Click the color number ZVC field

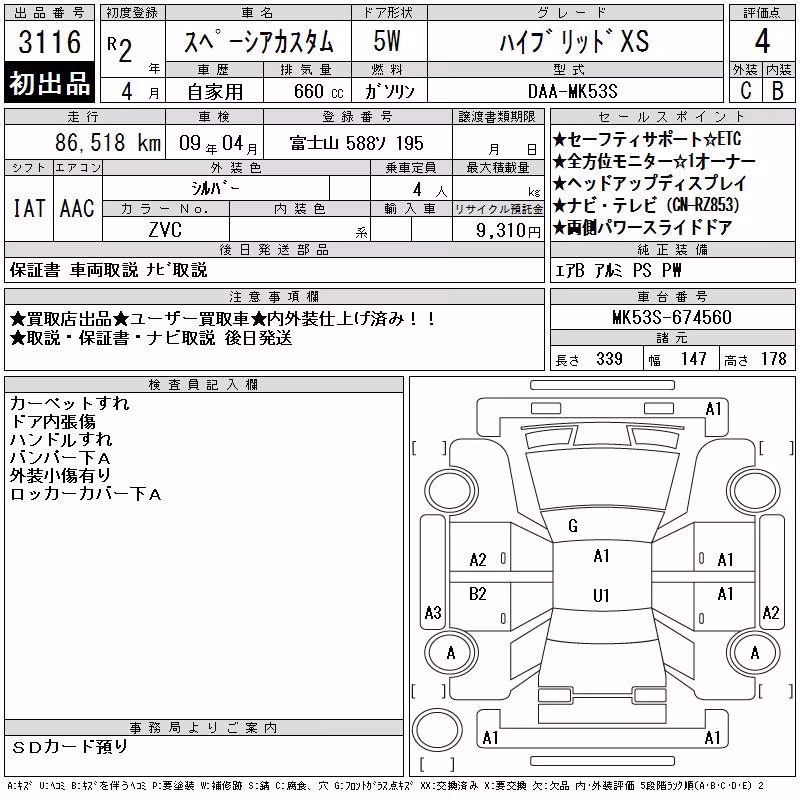165,230
